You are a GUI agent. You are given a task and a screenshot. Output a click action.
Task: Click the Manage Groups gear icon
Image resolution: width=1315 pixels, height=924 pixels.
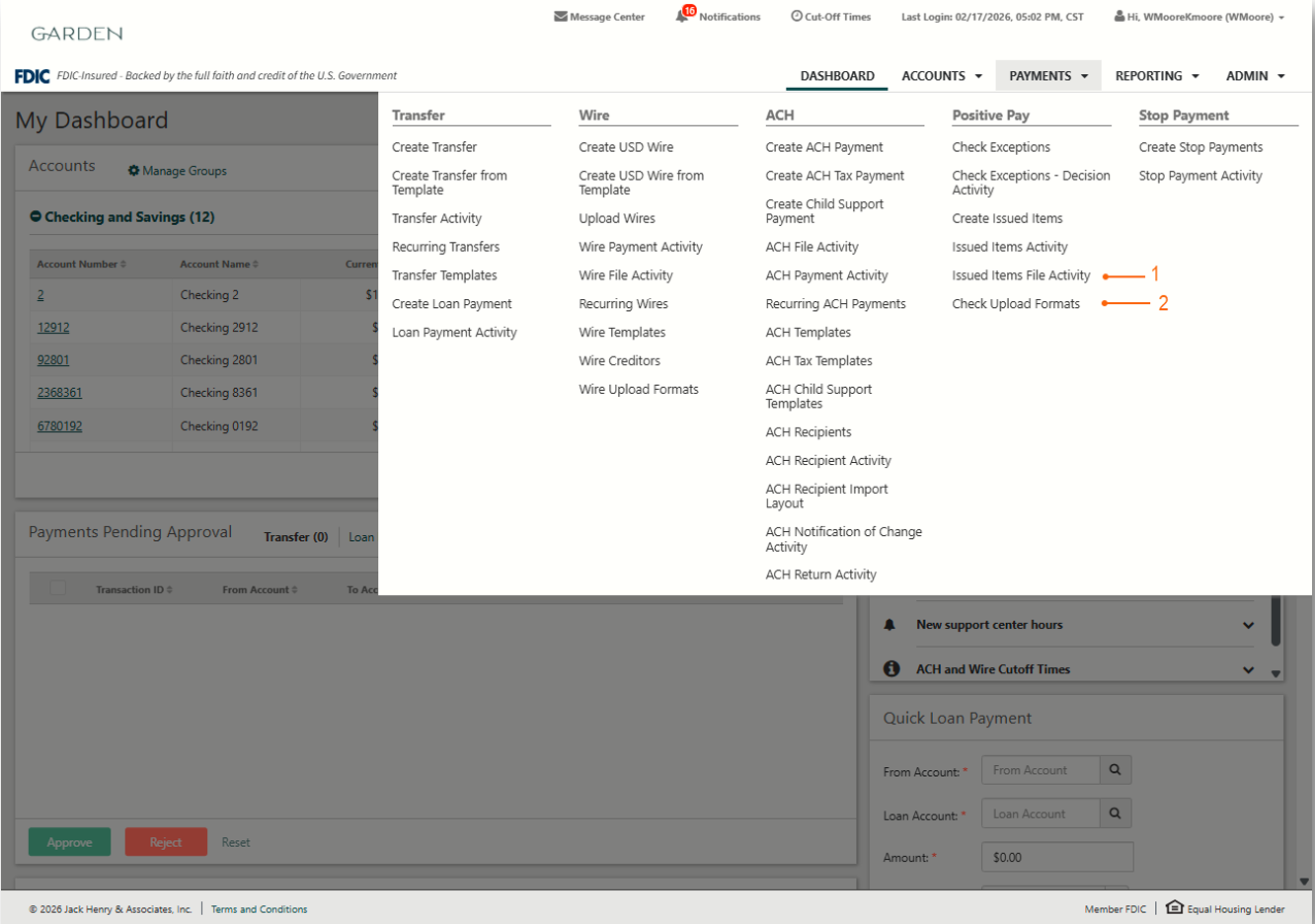click(133, 171)
